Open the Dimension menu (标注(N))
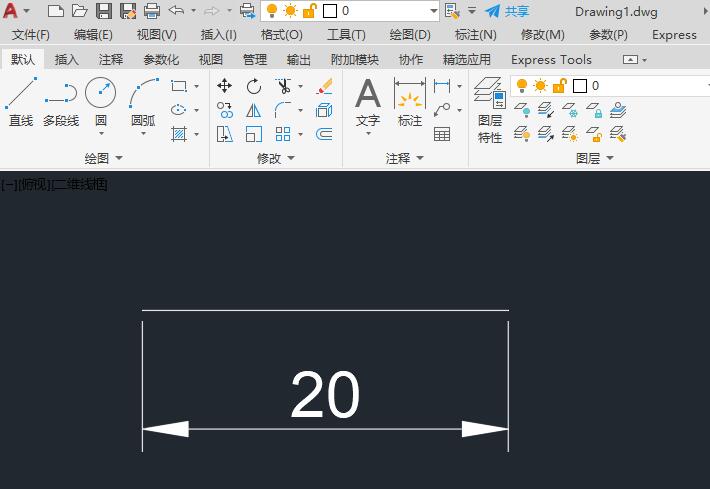The height and width of the screenshot is (489, 710). (x=475, y=35)
